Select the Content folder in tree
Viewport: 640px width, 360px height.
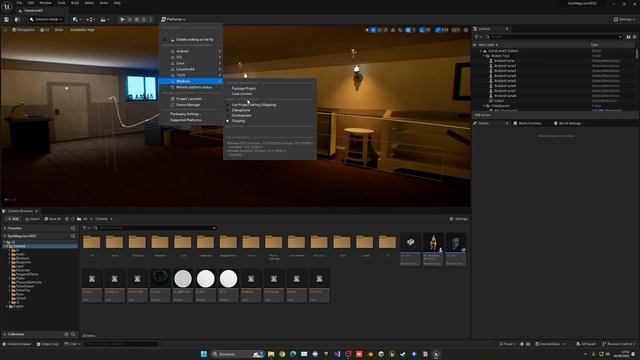(19, 246)
